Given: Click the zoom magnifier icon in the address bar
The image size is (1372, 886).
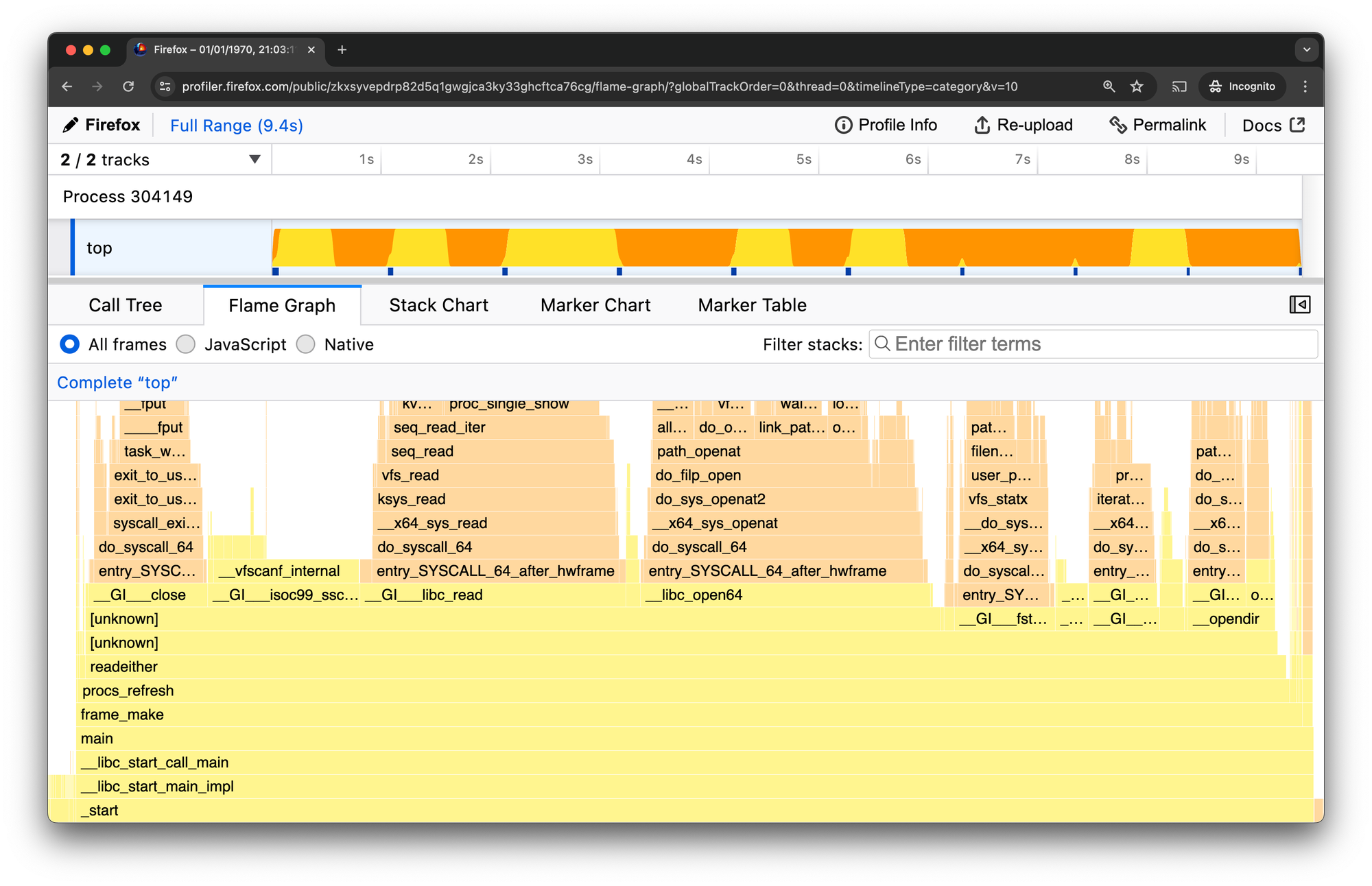Looking at the screenshot, I should tap(1108, 86).
